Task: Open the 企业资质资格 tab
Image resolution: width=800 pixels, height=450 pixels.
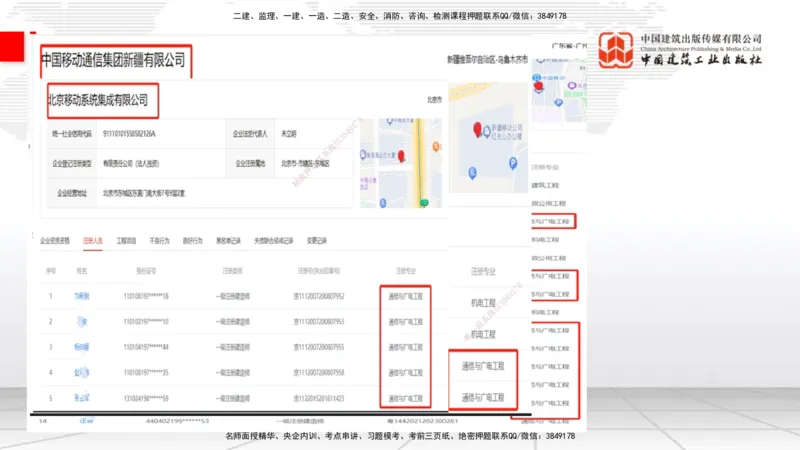Action: point(55,240)
